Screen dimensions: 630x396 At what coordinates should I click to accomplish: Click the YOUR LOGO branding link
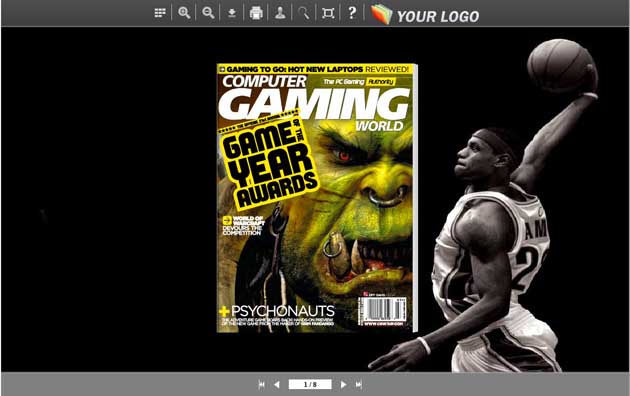425,15
